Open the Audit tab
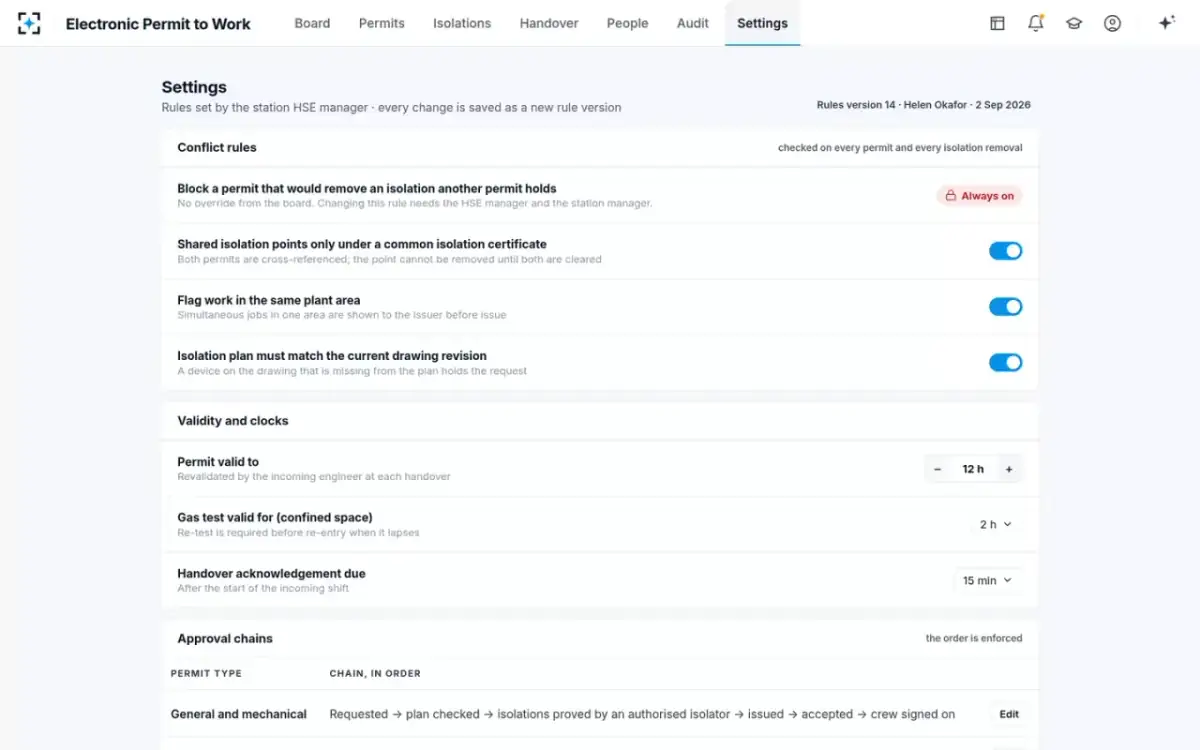This screenshot has width=1200, height=750. (693, 23)
